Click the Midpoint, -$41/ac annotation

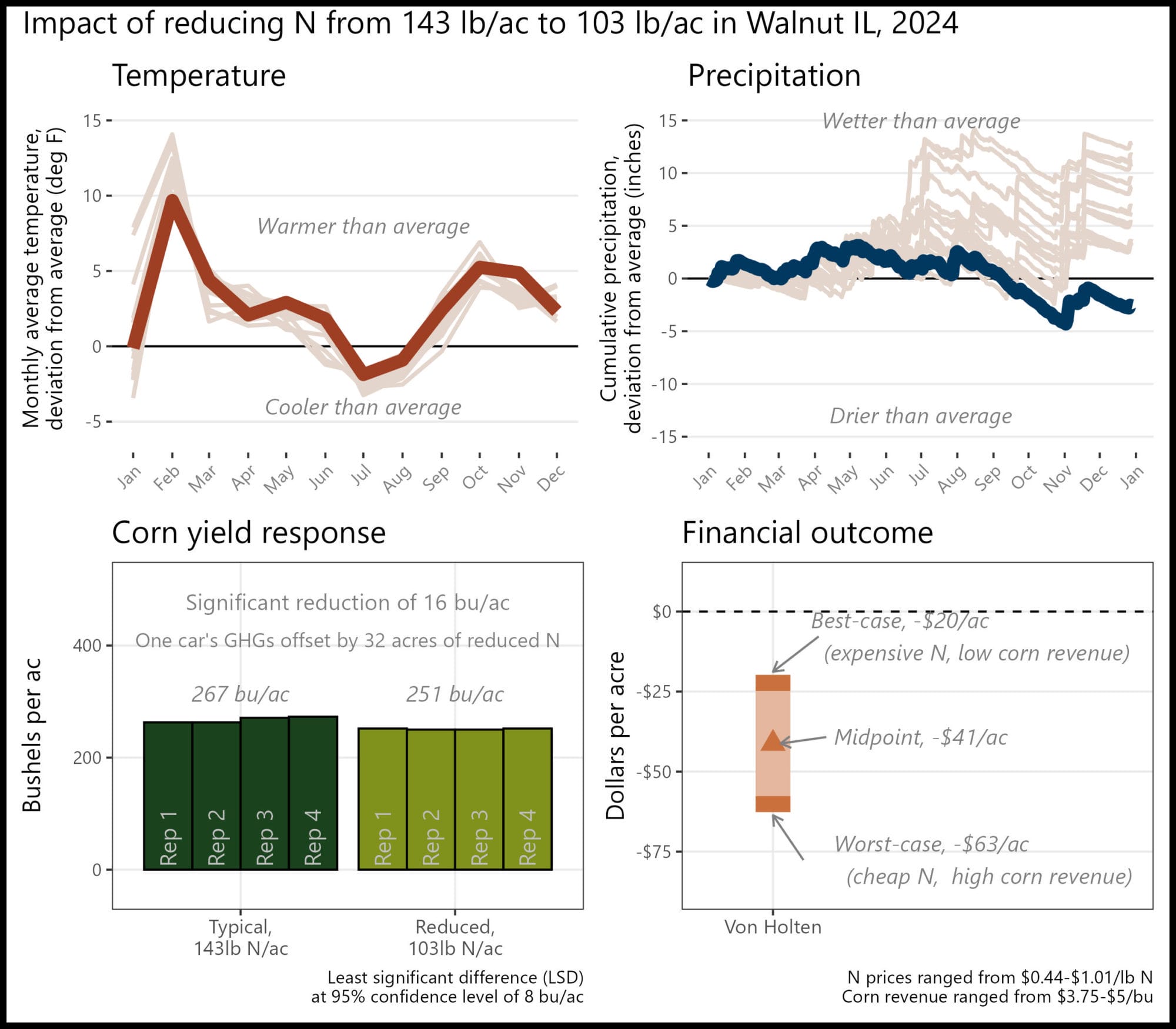(921, 737)
